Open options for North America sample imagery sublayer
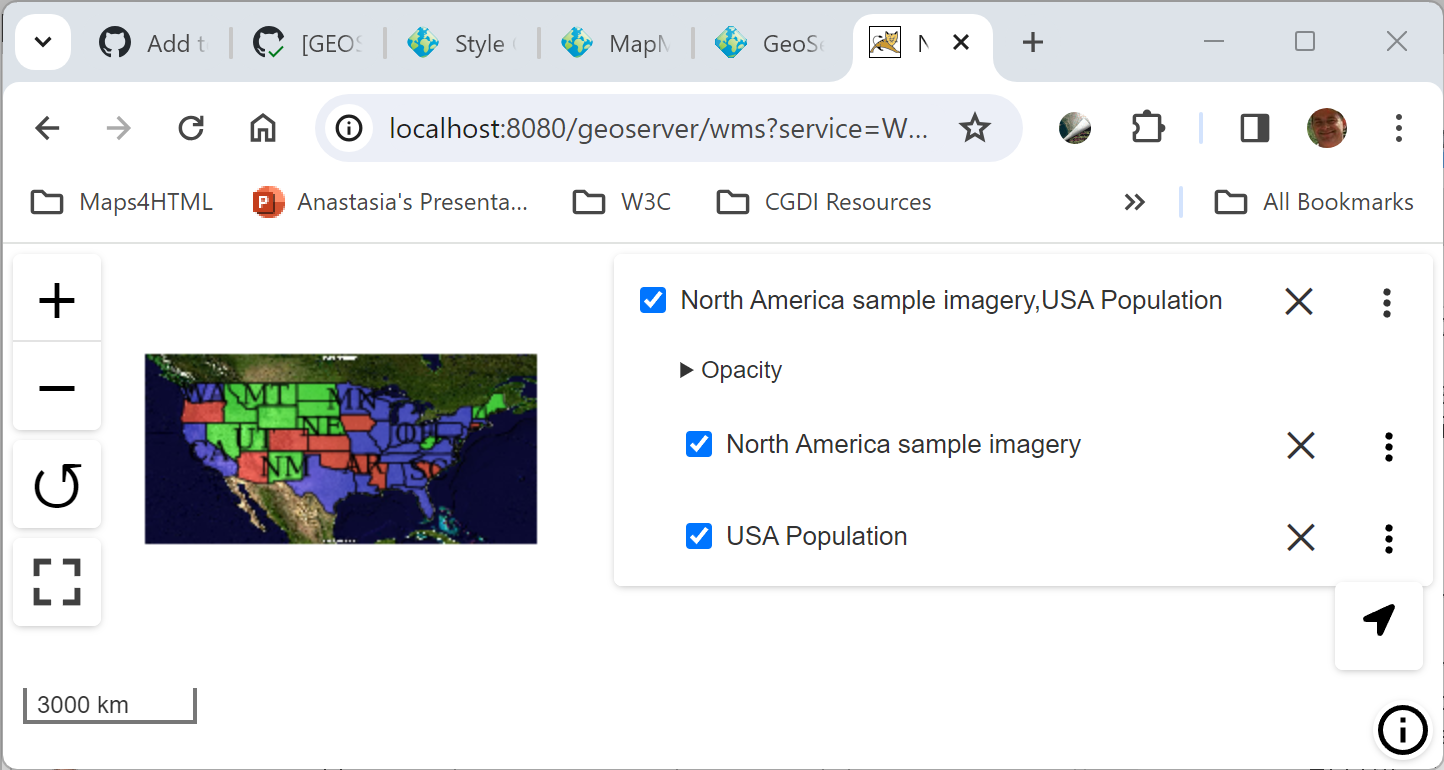 tap(1388, 446)
